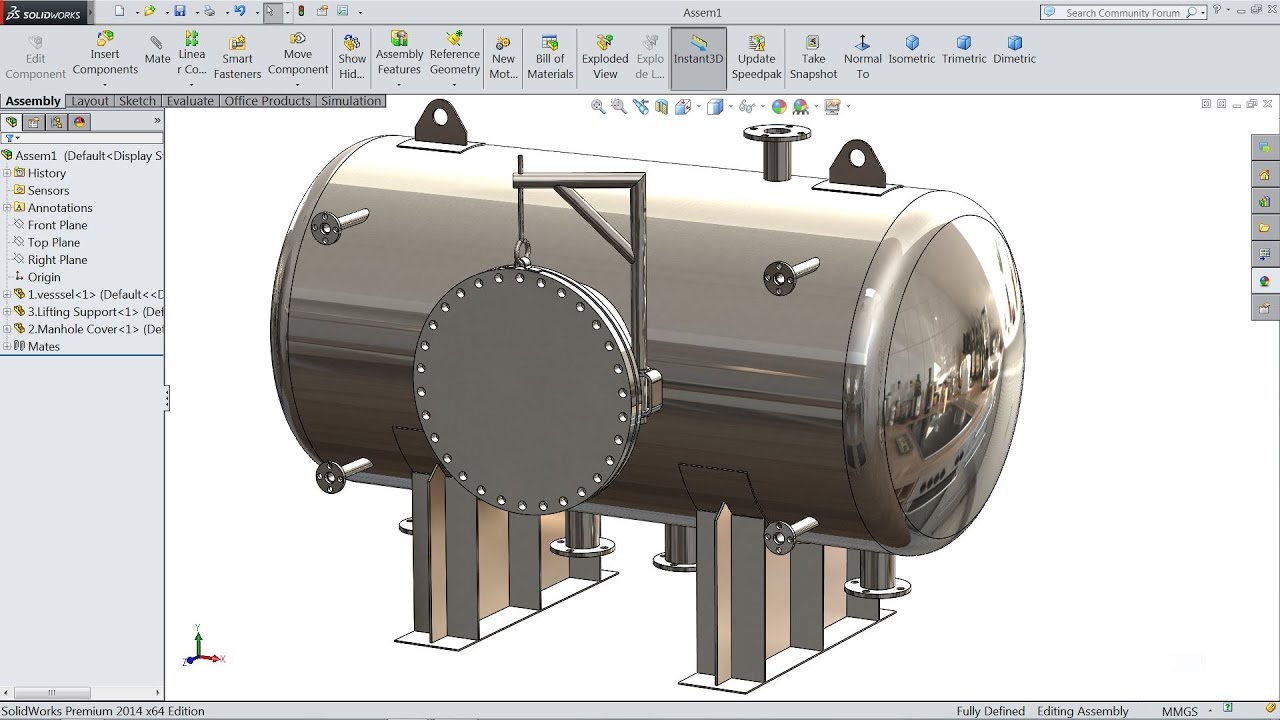Click Take Snapshot in the toolbar

pyautogui.click(x=813, y=57)
